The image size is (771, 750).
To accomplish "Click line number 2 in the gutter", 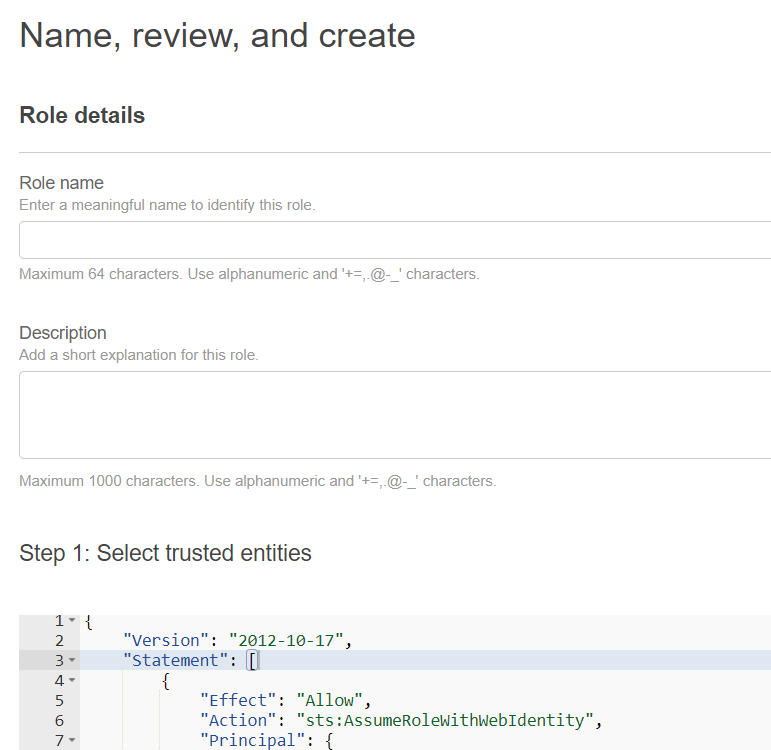I will [59, 640].
